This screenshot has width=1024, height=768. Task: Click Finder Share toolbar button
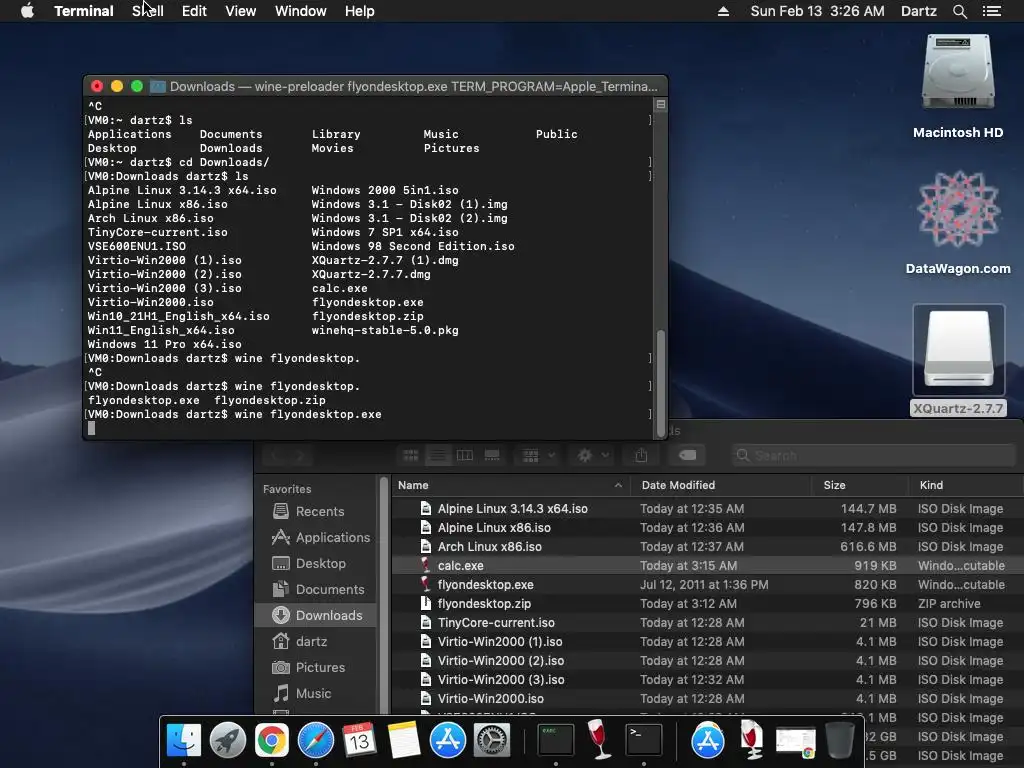pos(641,455)
